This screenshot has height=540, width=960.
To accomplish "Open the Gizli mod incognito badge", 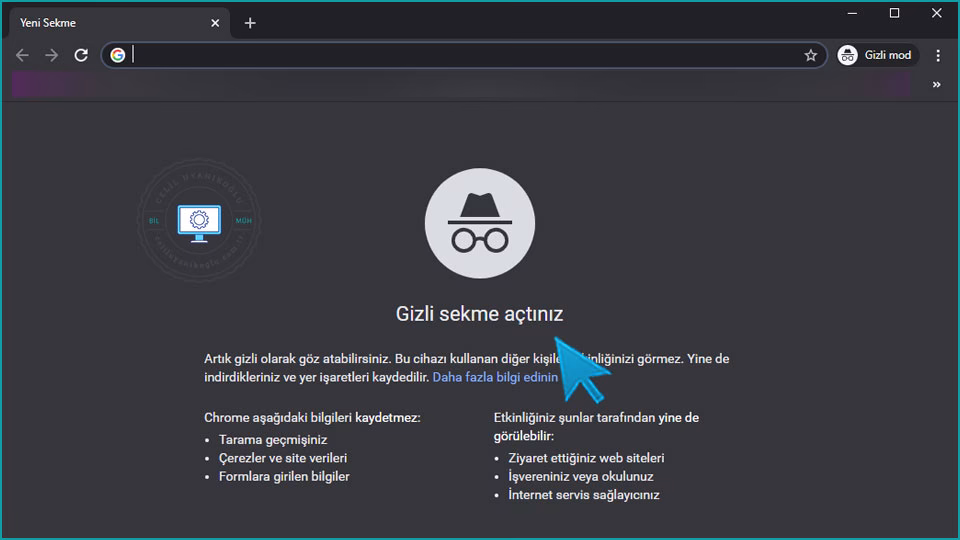I will tap(877, 55).
